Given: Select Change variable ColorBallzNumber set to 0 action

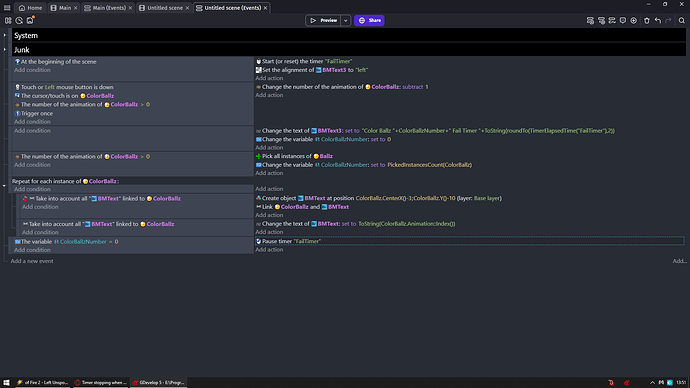Looking at the screenshot, I should [323, 139].
